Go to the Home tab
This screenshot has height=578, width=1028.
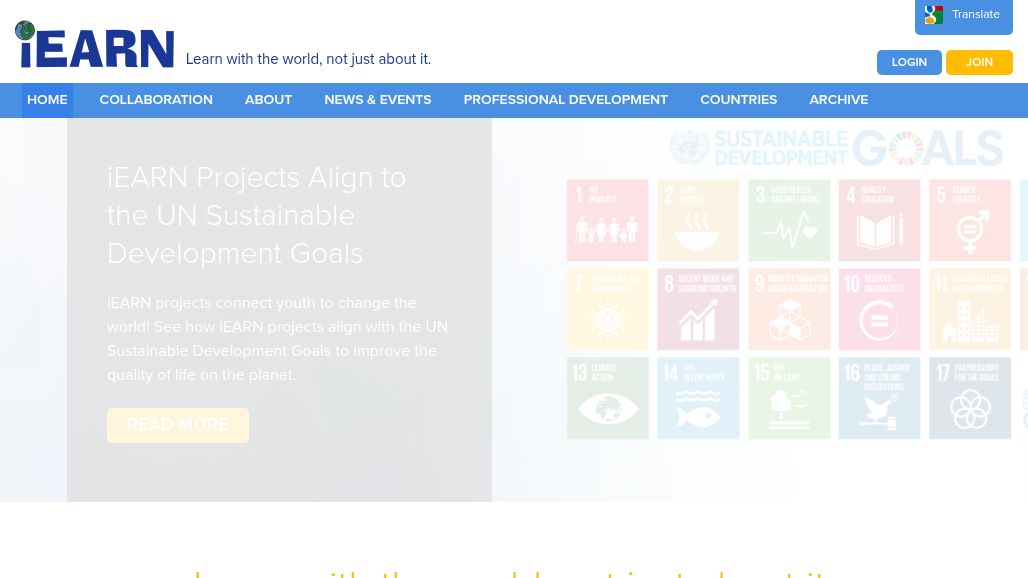(47, 100)
